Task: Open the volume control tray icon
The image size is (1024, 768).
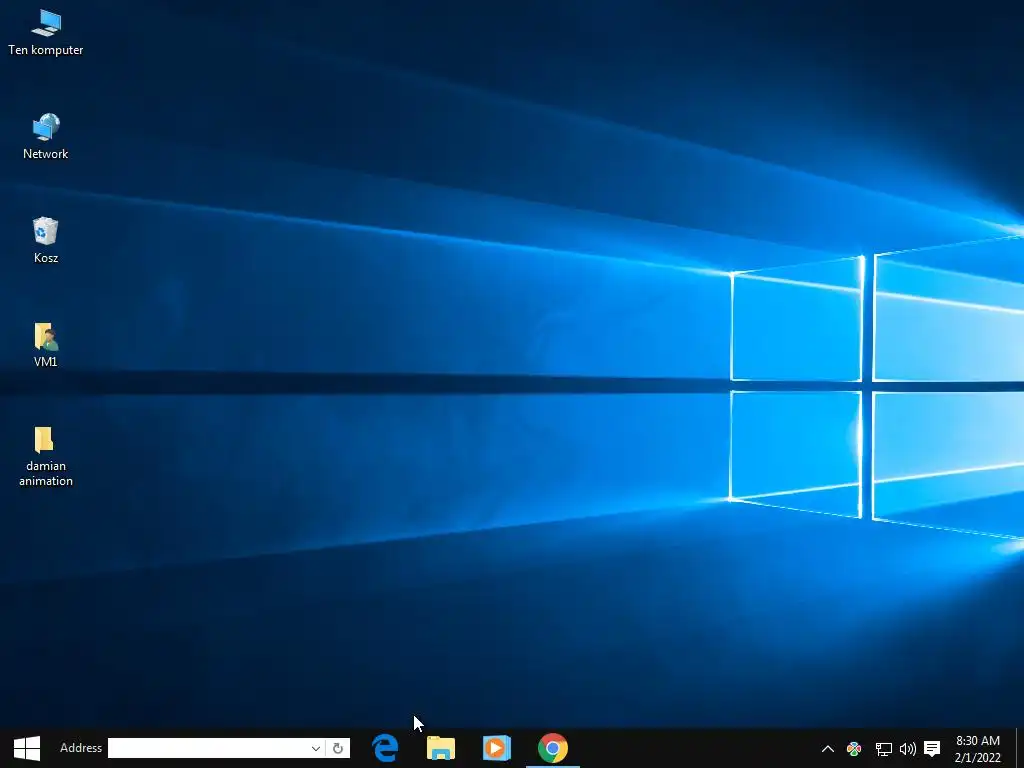Action: click(x=907, y=748)
